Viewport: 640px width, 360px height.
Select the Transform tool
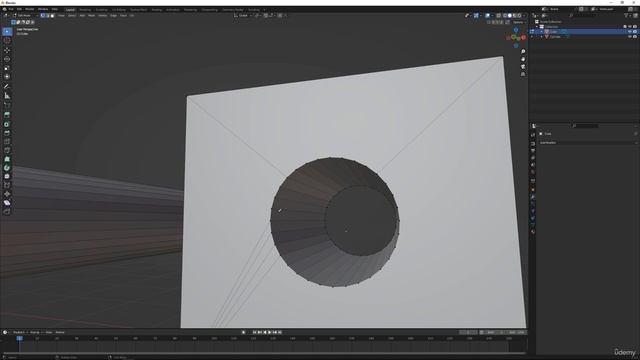(x=7, y=77)
